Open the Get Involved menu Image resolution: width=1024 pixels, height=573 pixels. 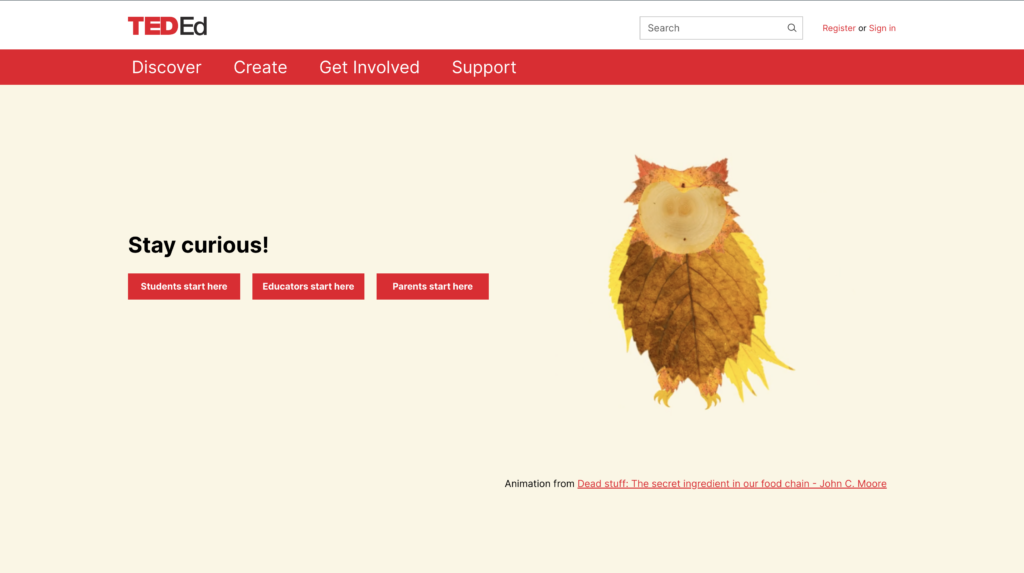point(369,67)
